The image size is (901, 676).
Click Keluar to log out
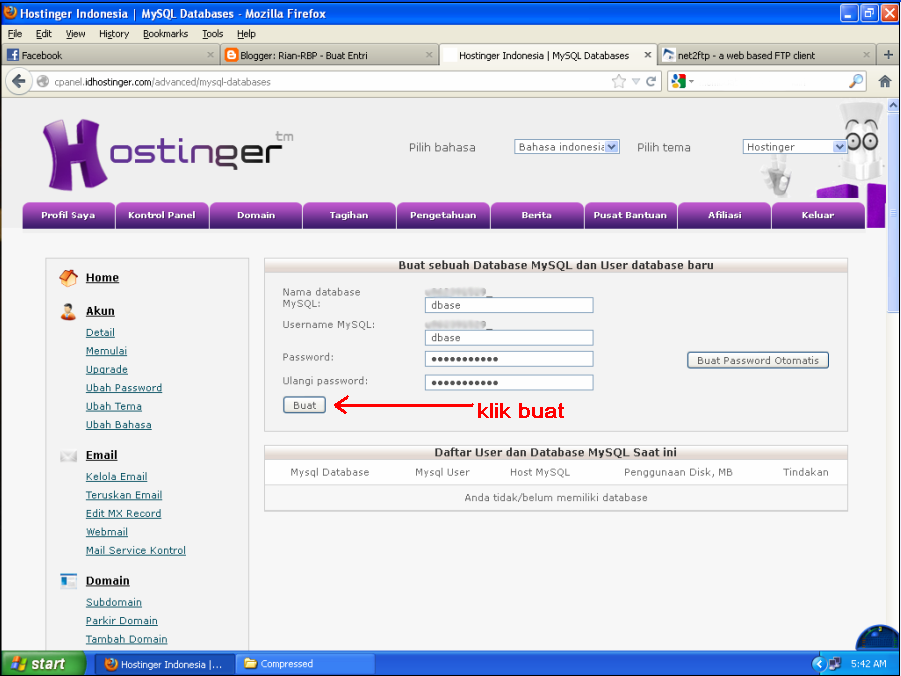(x=818, y=215)
